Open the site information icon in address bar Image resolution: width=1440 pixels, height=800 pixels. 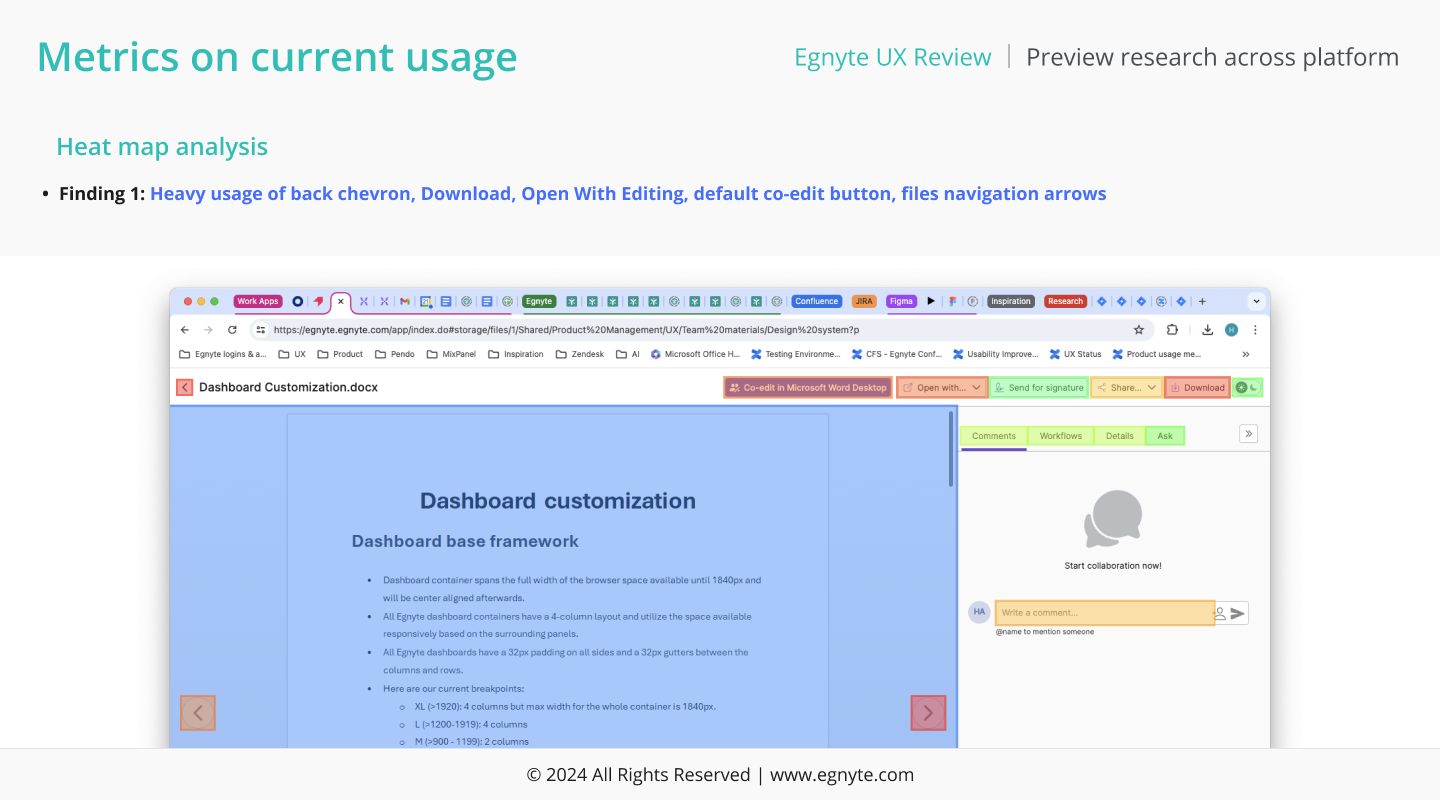260,329
